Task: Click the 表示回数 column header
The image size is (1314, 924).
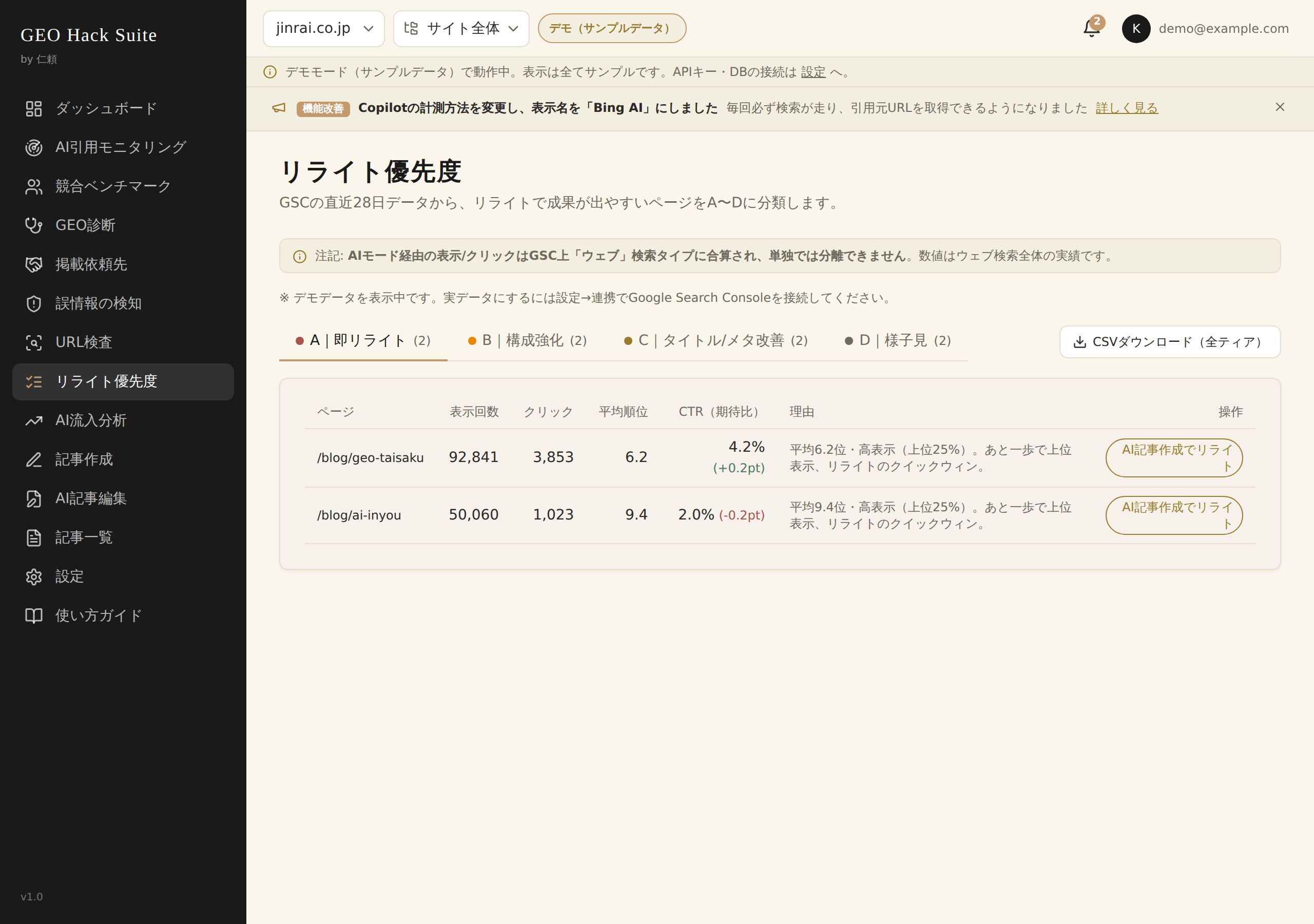Action: pos(474,412)
